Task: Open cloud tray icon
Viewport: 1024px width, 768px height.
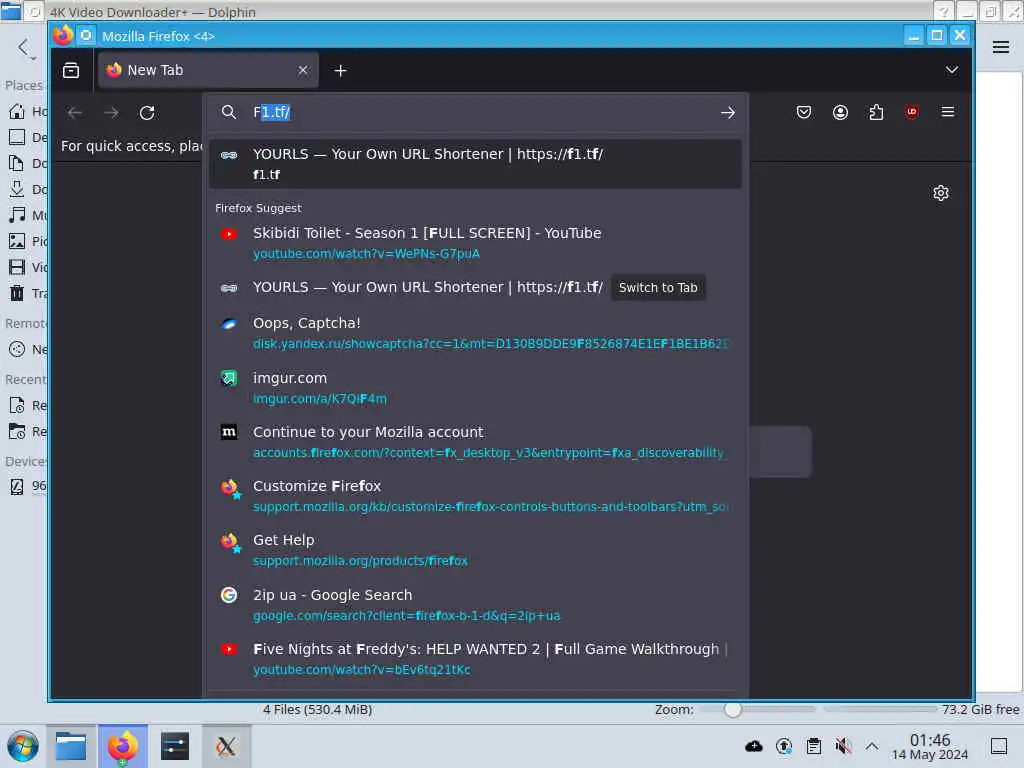Action: click(754, 746)
